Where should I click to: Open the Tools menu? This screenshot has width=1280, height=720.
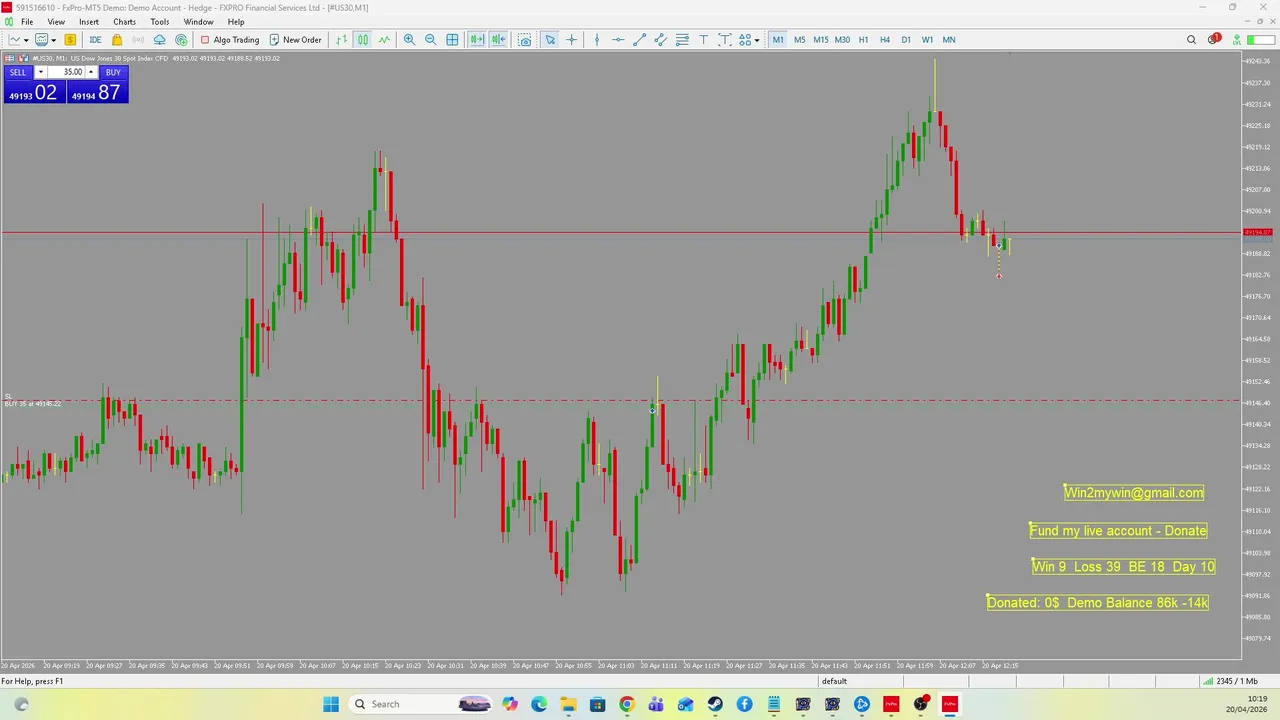160,22
